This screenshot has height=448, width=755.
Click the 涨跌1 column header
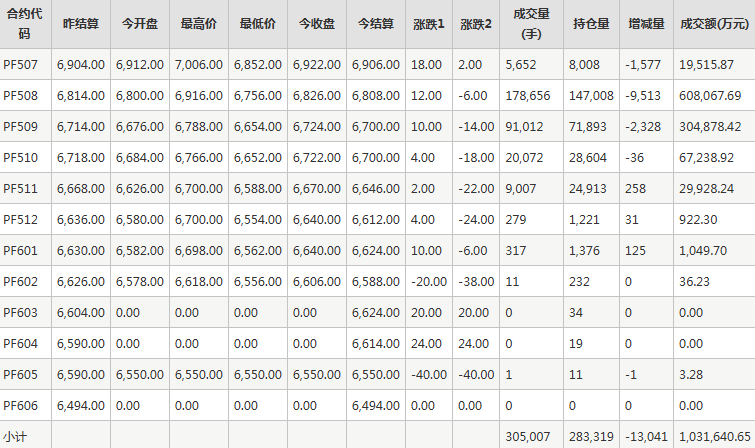click(x=429, y=24)
